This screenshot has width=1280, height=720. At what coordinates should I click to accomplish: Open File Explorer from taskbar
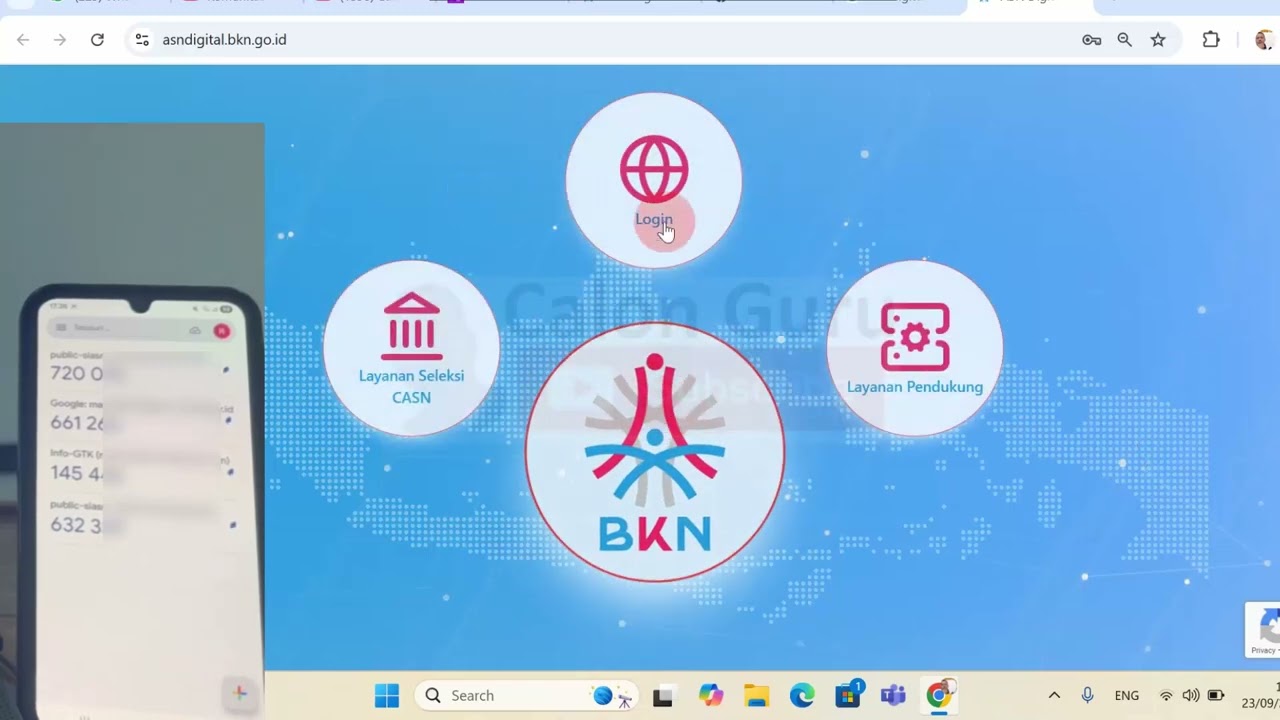pos(757,696)
